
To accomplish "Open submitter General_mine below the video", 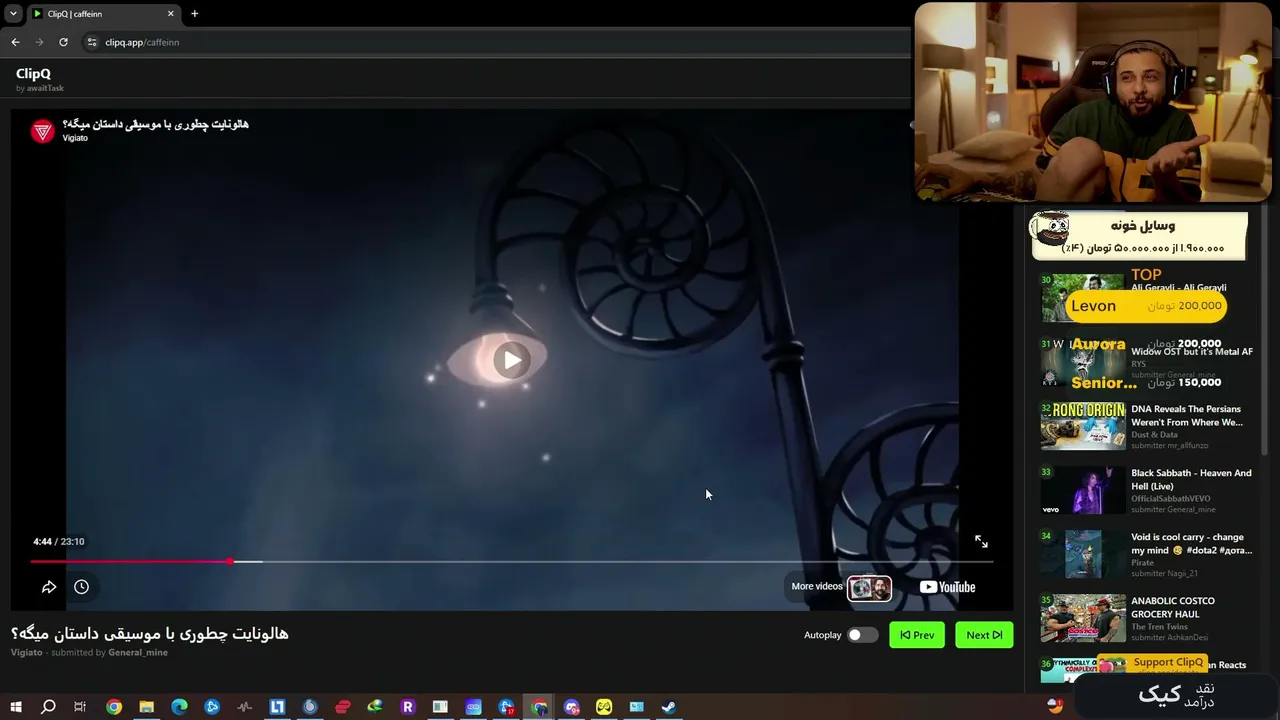I will pos(138,652).
